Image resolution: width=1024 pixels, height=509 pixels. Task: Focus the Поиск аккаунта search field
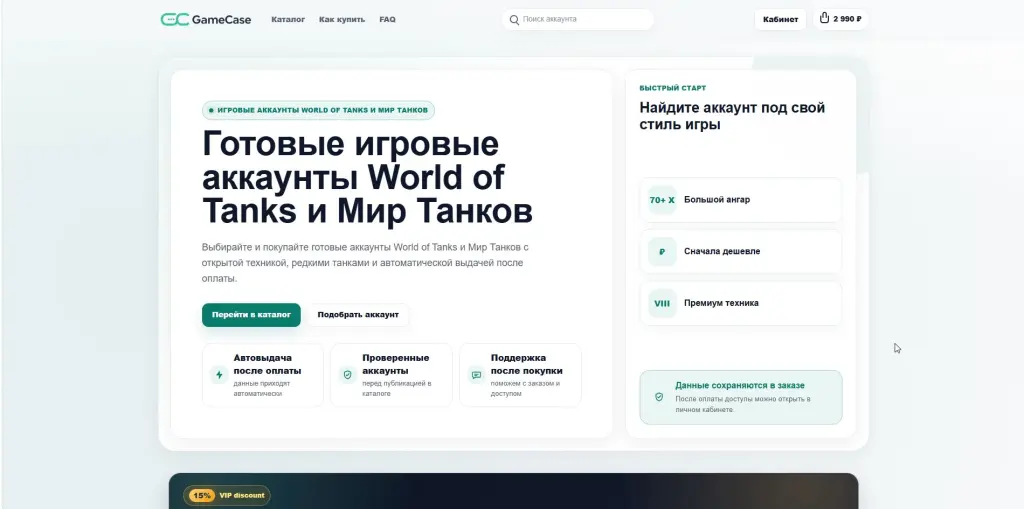(578, 20)
